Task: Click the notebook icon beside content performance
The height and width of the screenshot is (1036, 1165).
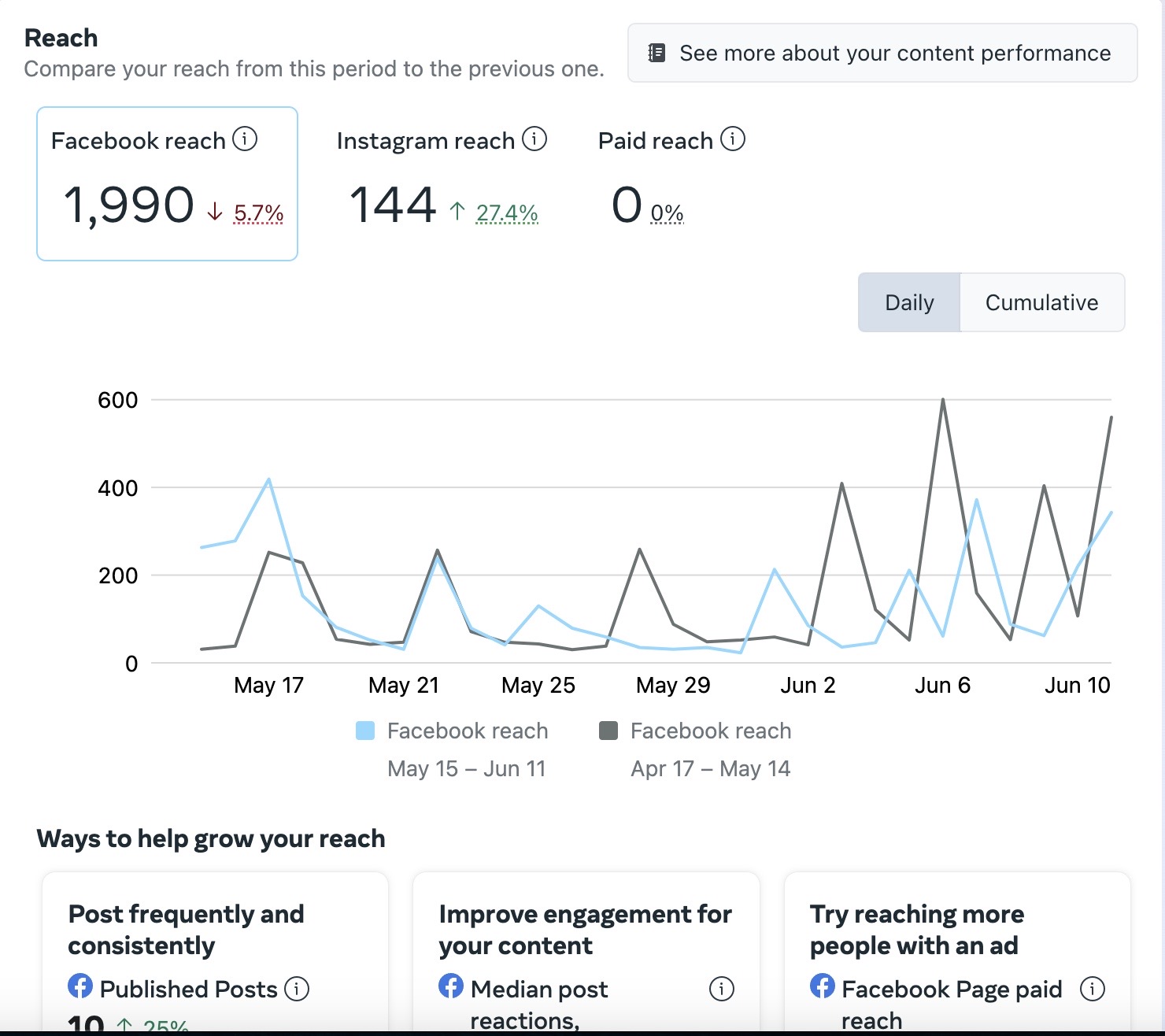Action: (x=656, y=53)
